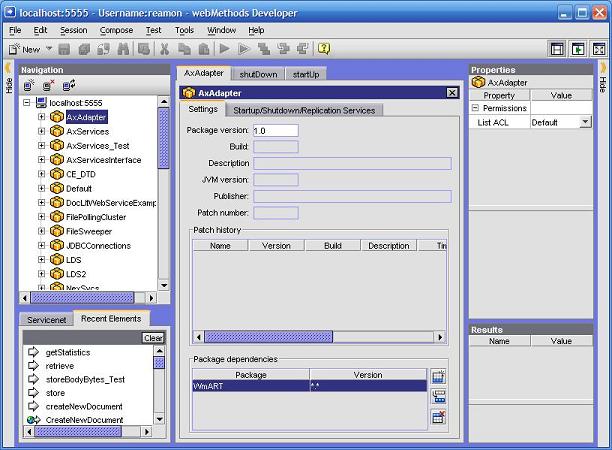Screen dimensions: 612x450
Task: Click the New document toolbar button
Action: click(24, 49)
